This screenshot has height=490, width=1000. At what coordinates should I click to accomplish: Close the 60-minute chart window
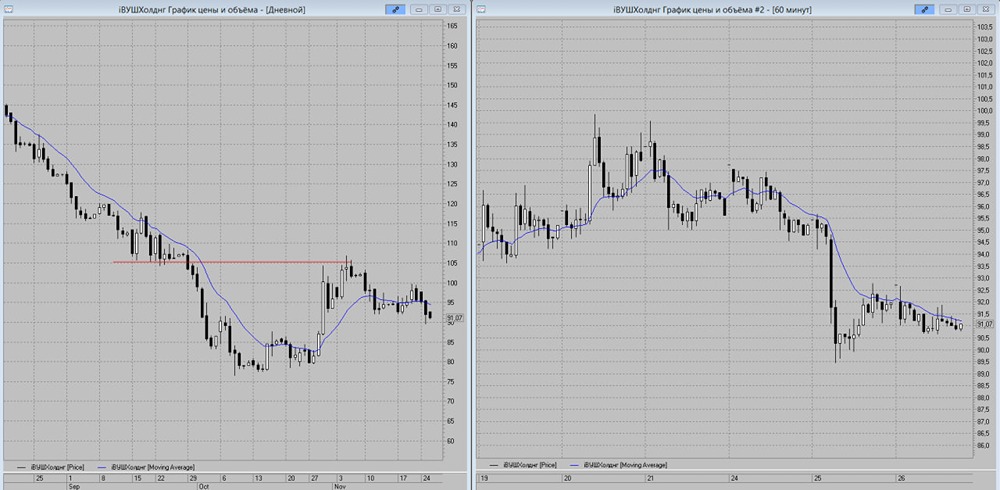pos(985,10)
